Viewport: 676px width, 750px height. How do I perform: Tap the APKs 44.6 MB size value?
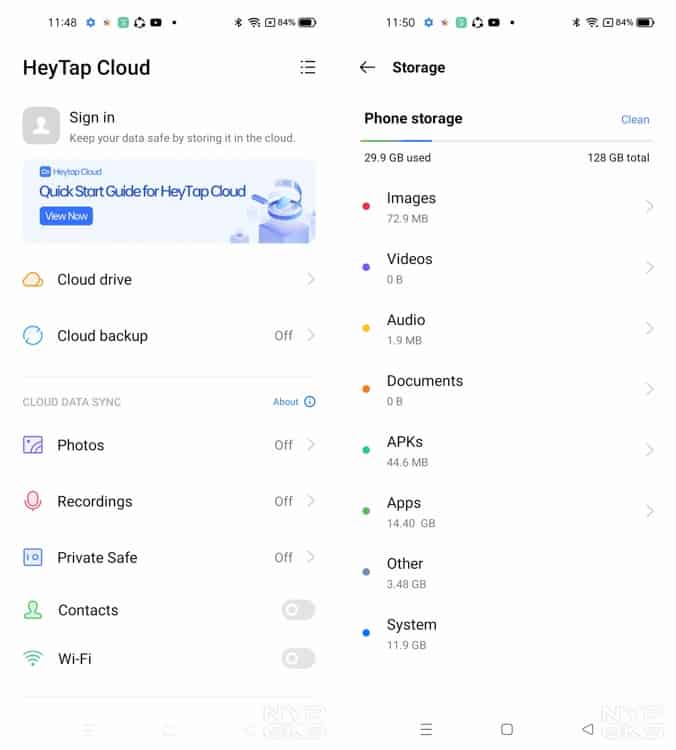(x=407, y=462)
